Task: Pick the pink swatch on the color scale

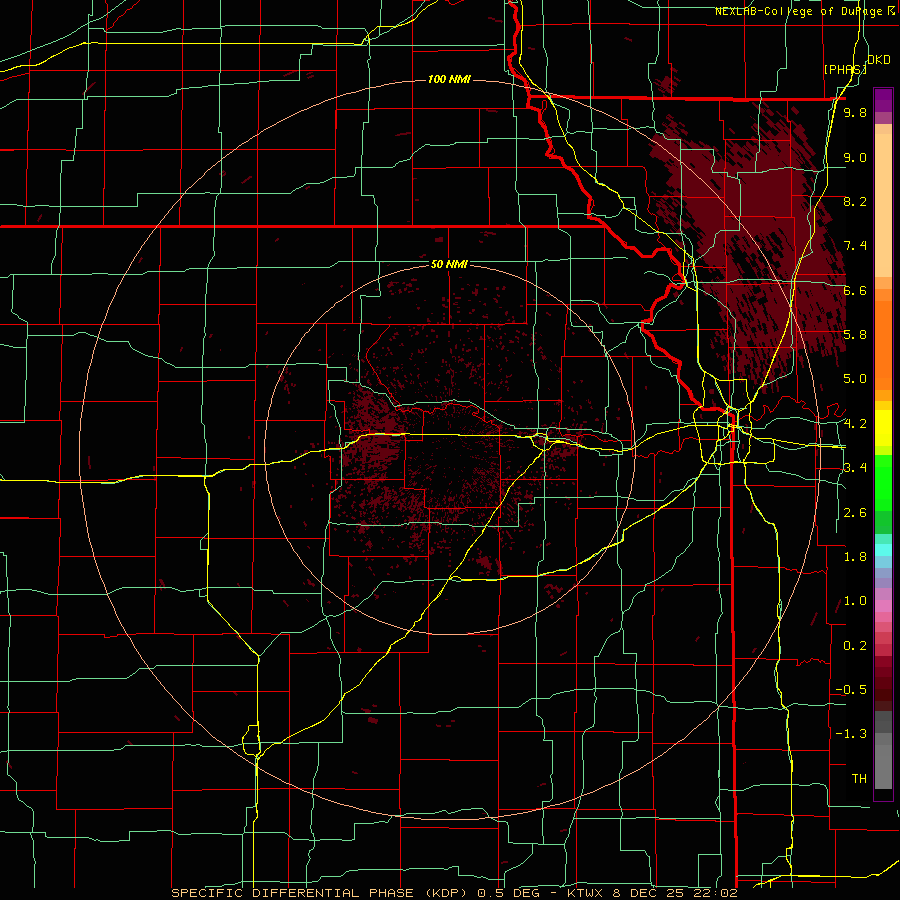Action: click(883, 606)
